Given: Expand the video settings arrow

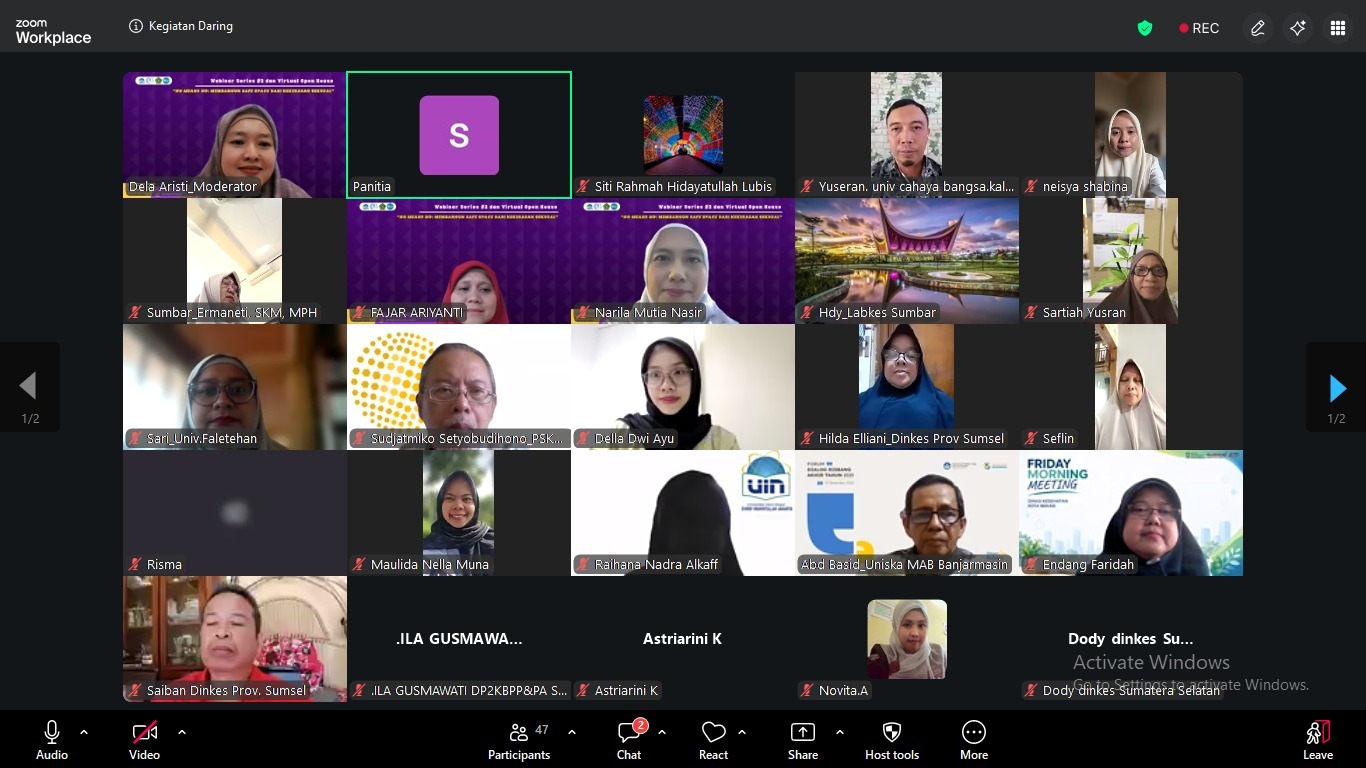Looking at the screenshot, I should point(182,732).
